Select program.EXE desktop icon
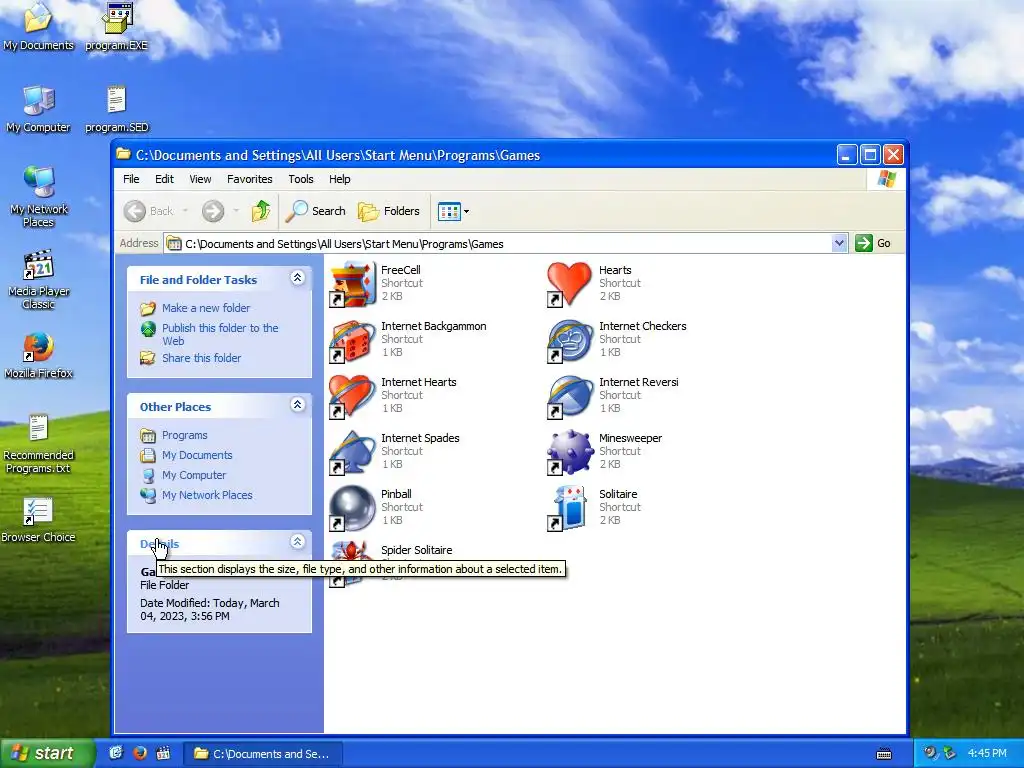1024x768 pixels. click(116, 26)
